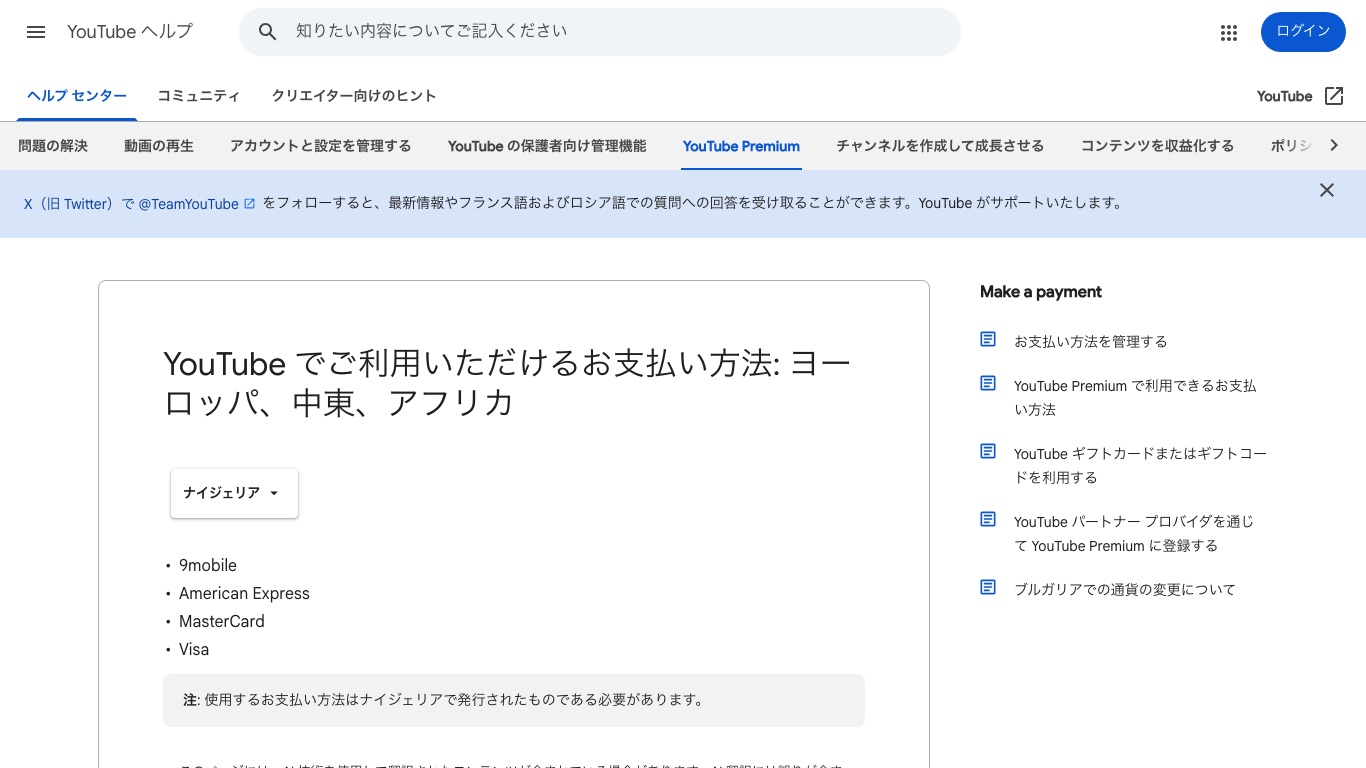Screen dimensions: 1366x768
Task: Open ブルガリアでの通貨の変更について article
Action: (1125, 589)
